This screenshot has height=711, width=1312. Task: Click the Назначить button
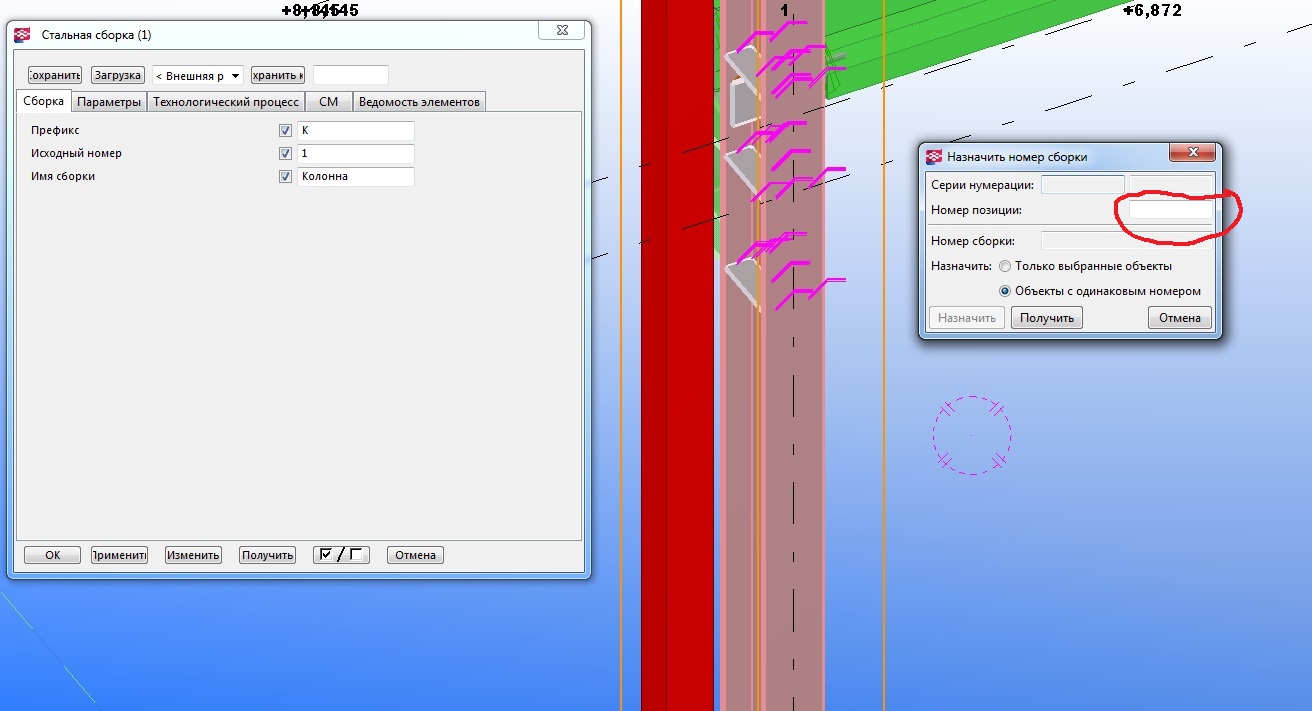967,318
